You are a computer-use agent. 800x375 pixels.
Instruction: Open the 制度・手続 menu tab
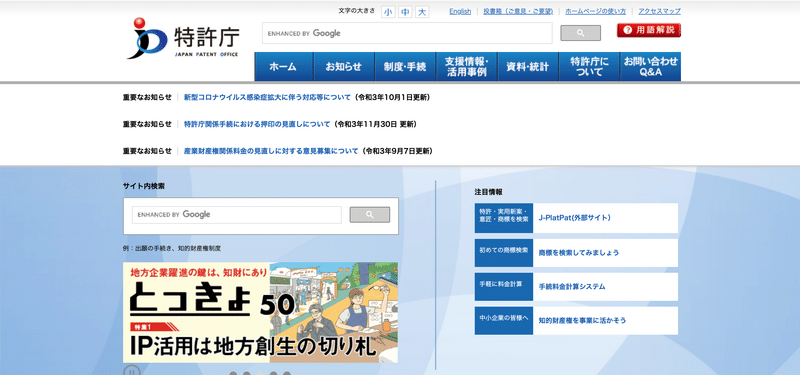405,67
